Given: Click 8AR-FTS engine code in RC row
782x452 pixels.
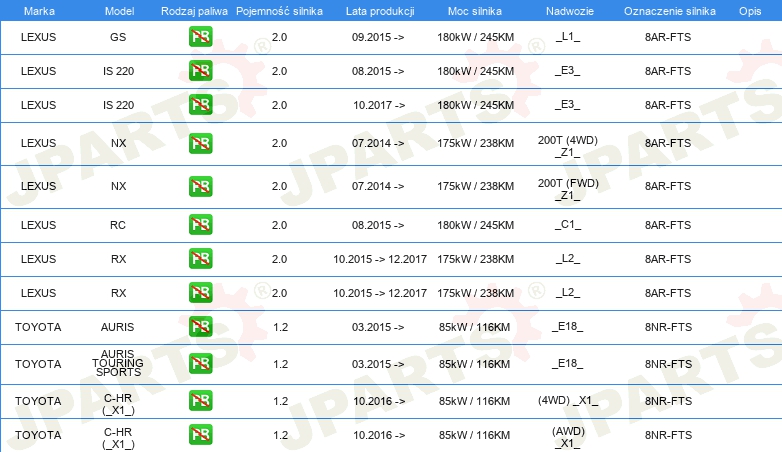Looking at the screenshot, I should click(668, 225).
